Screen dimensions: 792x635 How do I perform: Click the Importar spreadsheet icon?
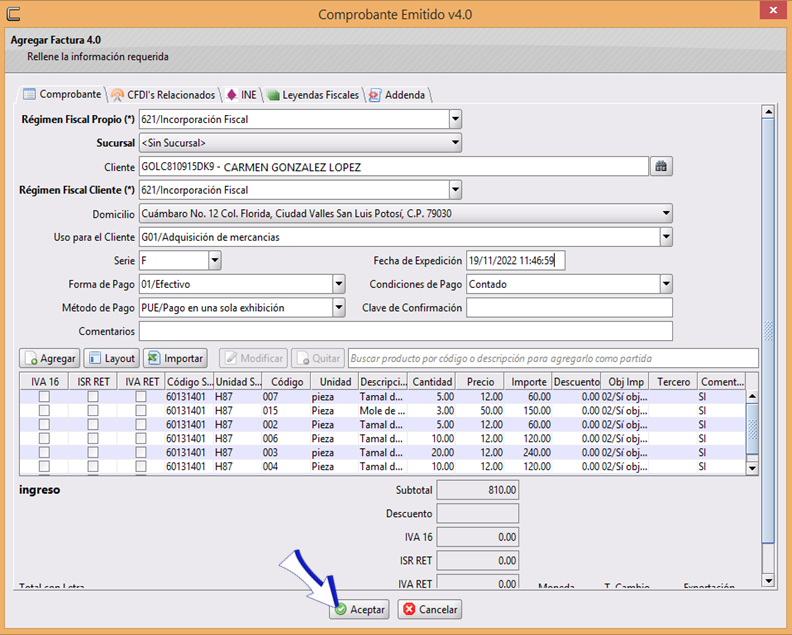[x=154, y=358]
